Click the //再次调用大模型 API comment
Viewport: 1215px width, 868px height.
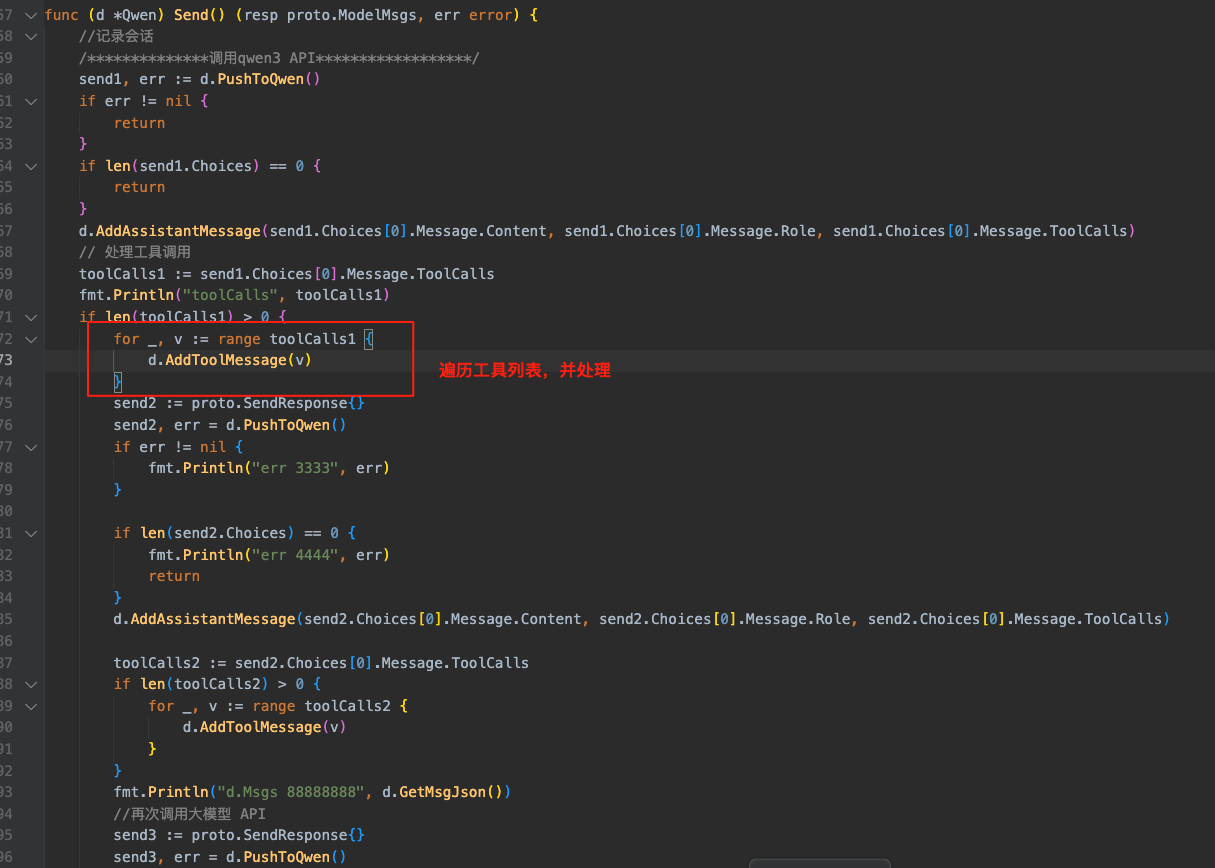point(189,813)
